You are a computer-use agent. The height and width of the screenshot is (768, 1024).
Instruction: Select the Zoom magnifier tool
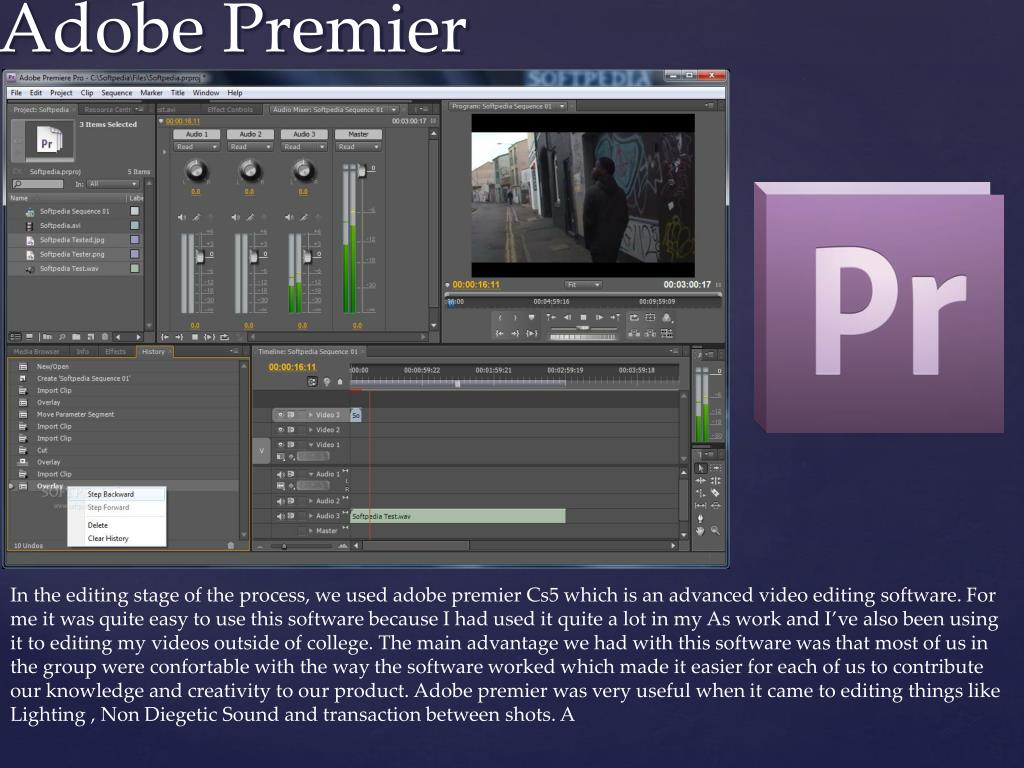point(716,530)
